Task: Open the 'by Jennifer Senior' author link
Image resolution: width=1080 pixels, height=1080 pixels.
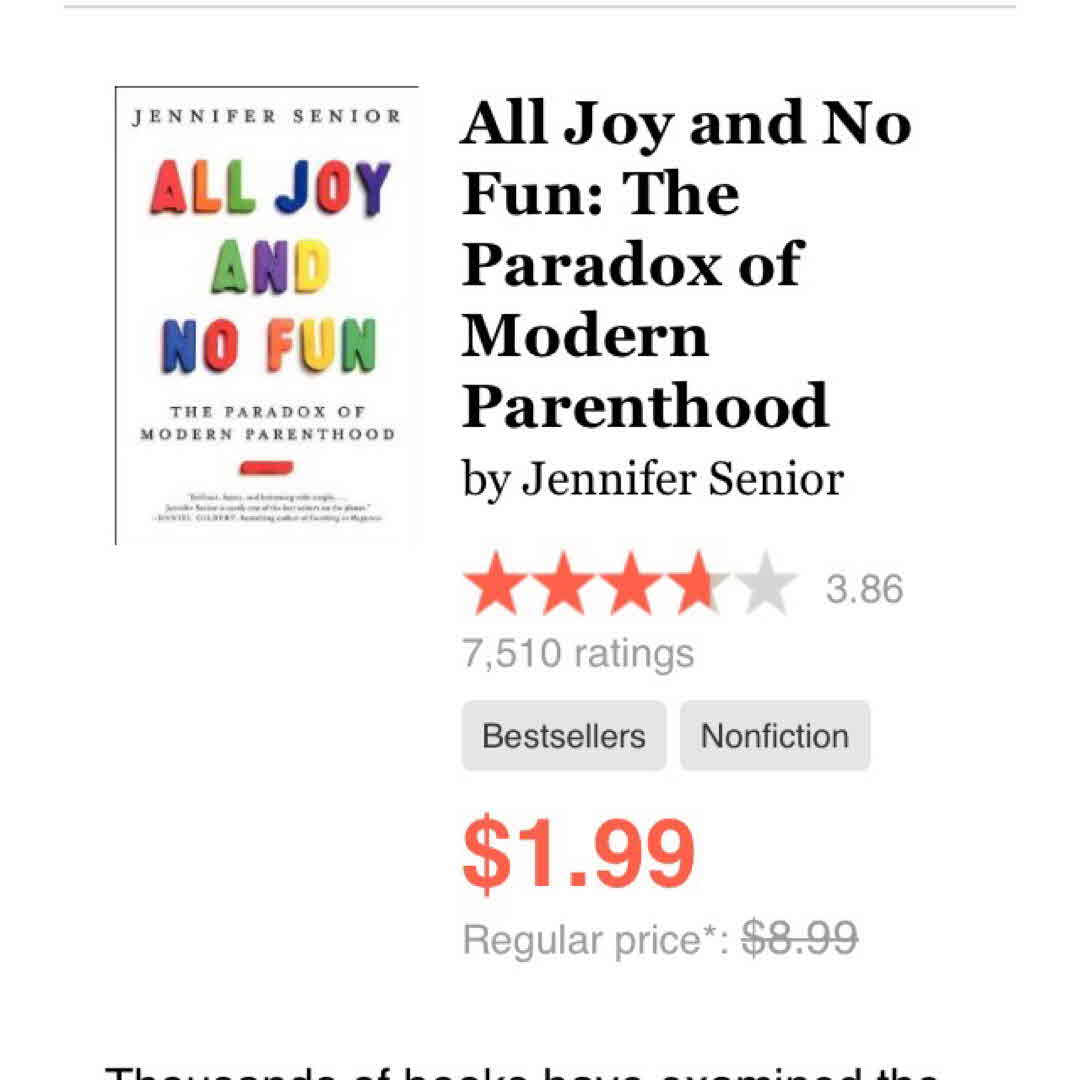Action: 652,479
